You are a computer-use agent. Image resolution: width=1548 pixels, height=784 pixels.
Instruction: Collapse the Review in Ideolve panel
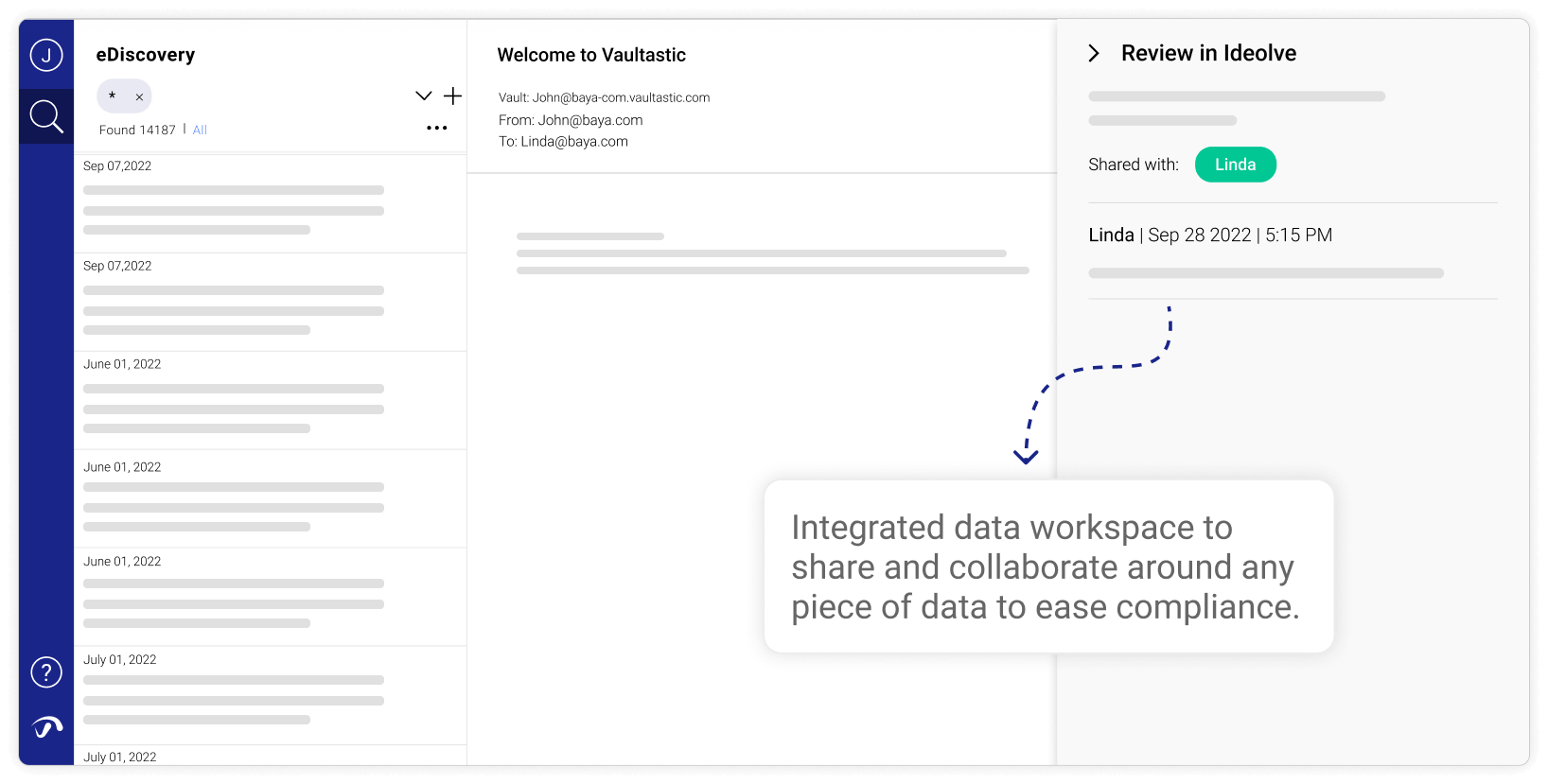[1094, 53]
